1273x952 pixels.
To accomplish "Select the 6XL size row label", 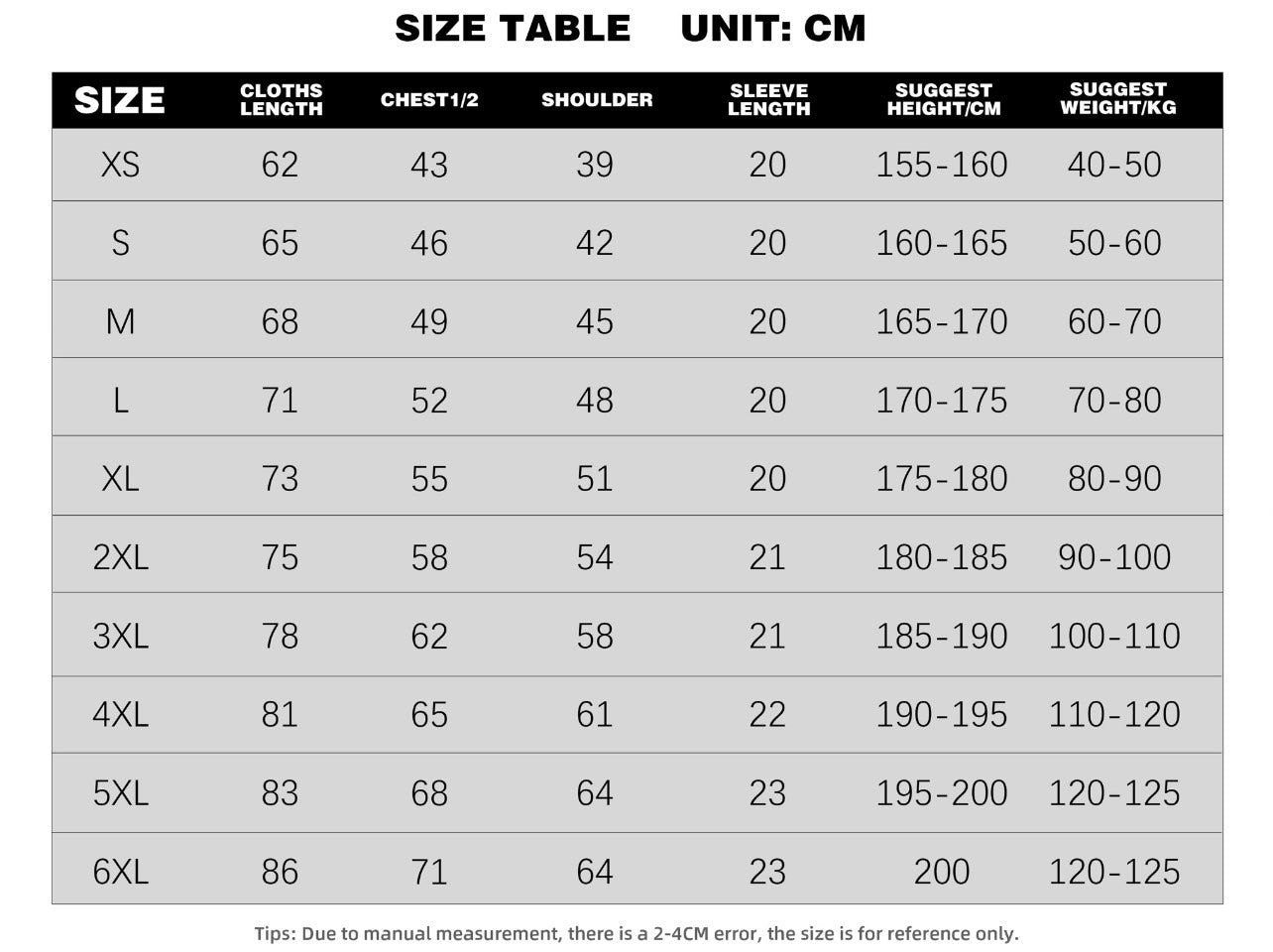I will (x=120, y=872).
